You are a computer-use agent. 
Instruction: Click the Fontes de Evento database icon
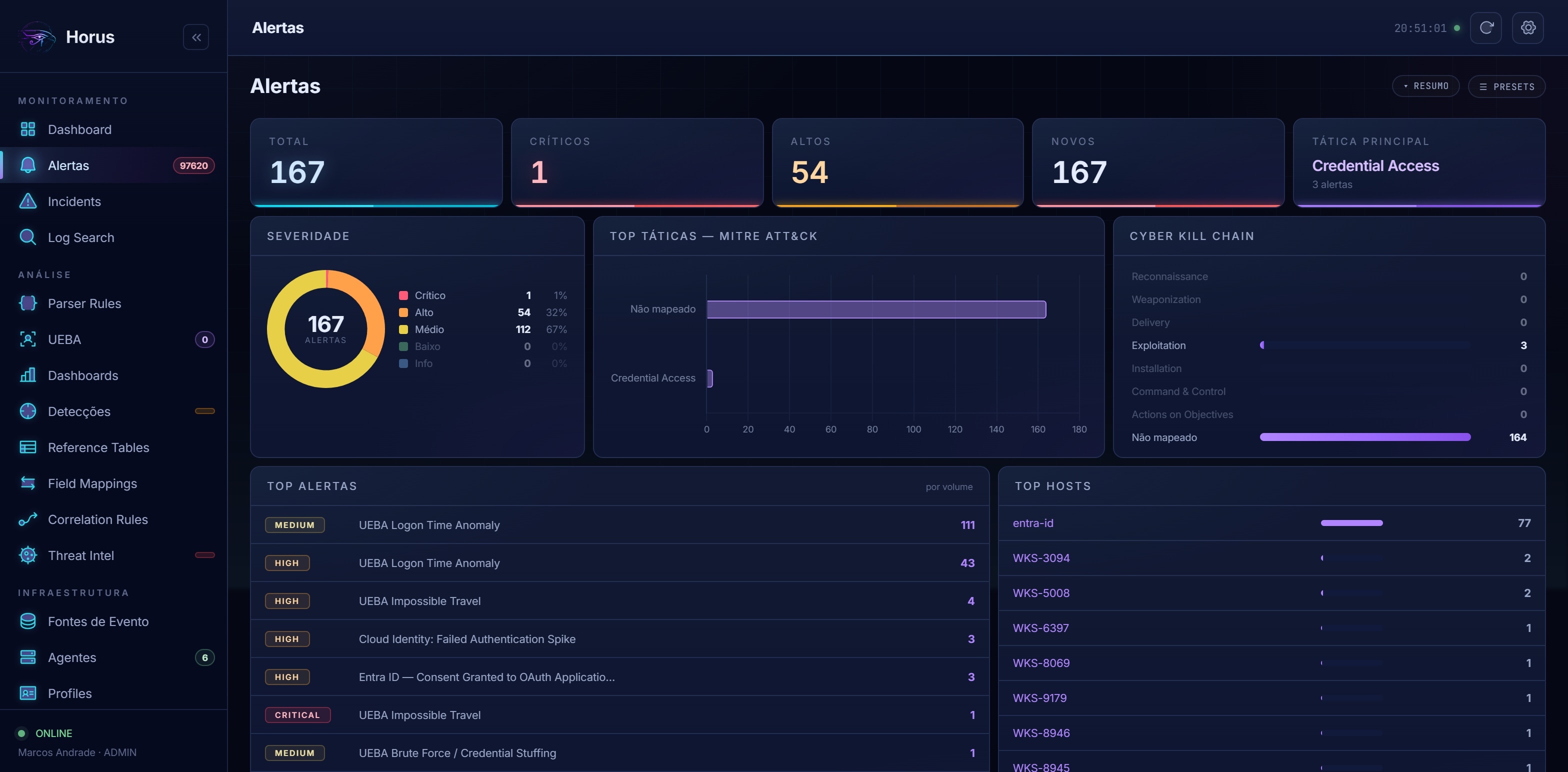28,621
